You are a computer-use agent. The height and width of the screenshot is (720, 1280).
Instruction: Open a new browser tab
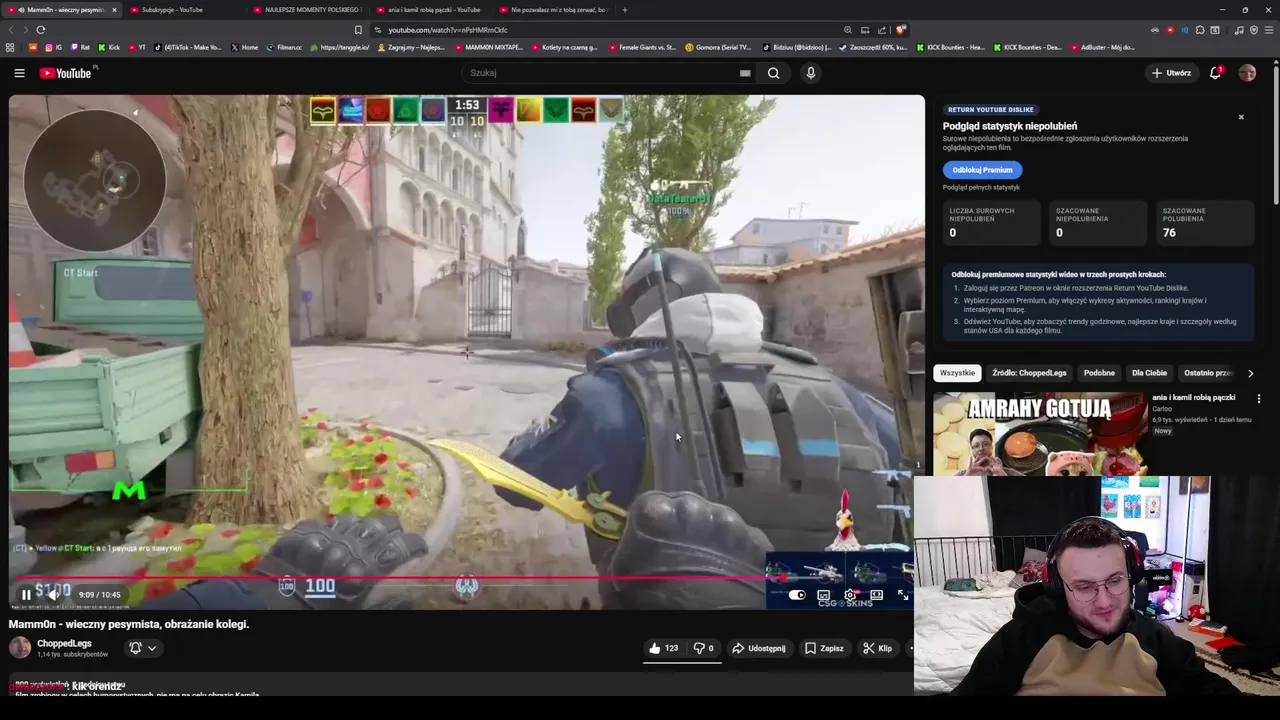[x=625, y=10]
